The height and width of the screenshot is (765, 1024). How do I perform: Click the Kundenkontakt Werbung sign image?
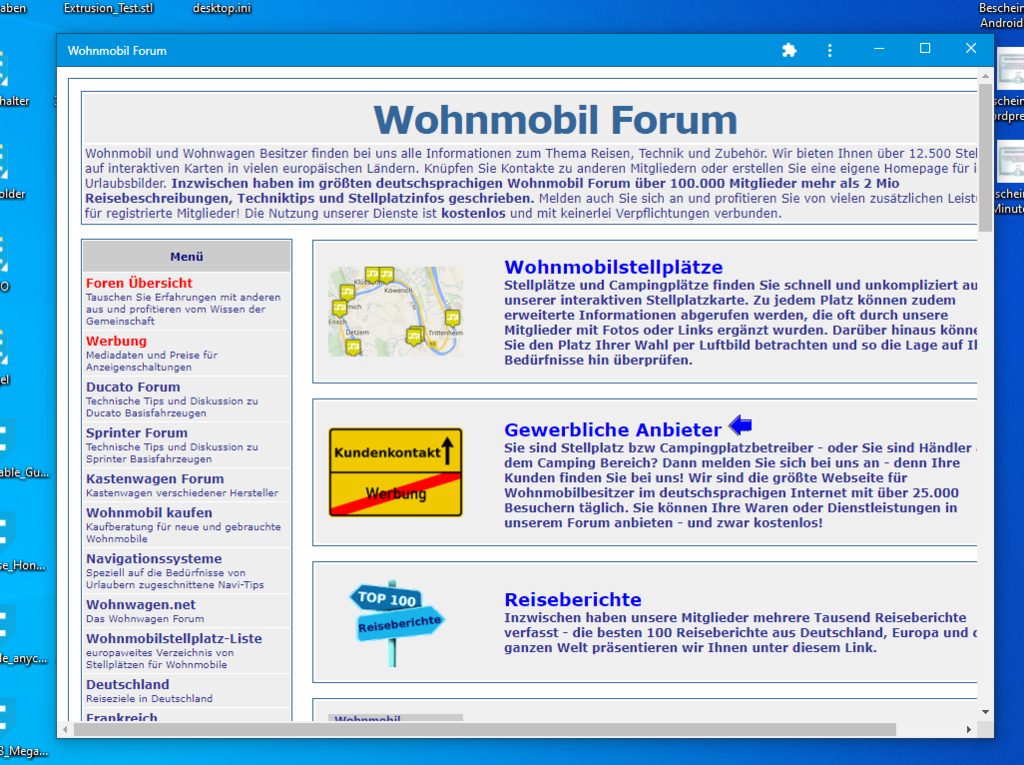(395, 472)
